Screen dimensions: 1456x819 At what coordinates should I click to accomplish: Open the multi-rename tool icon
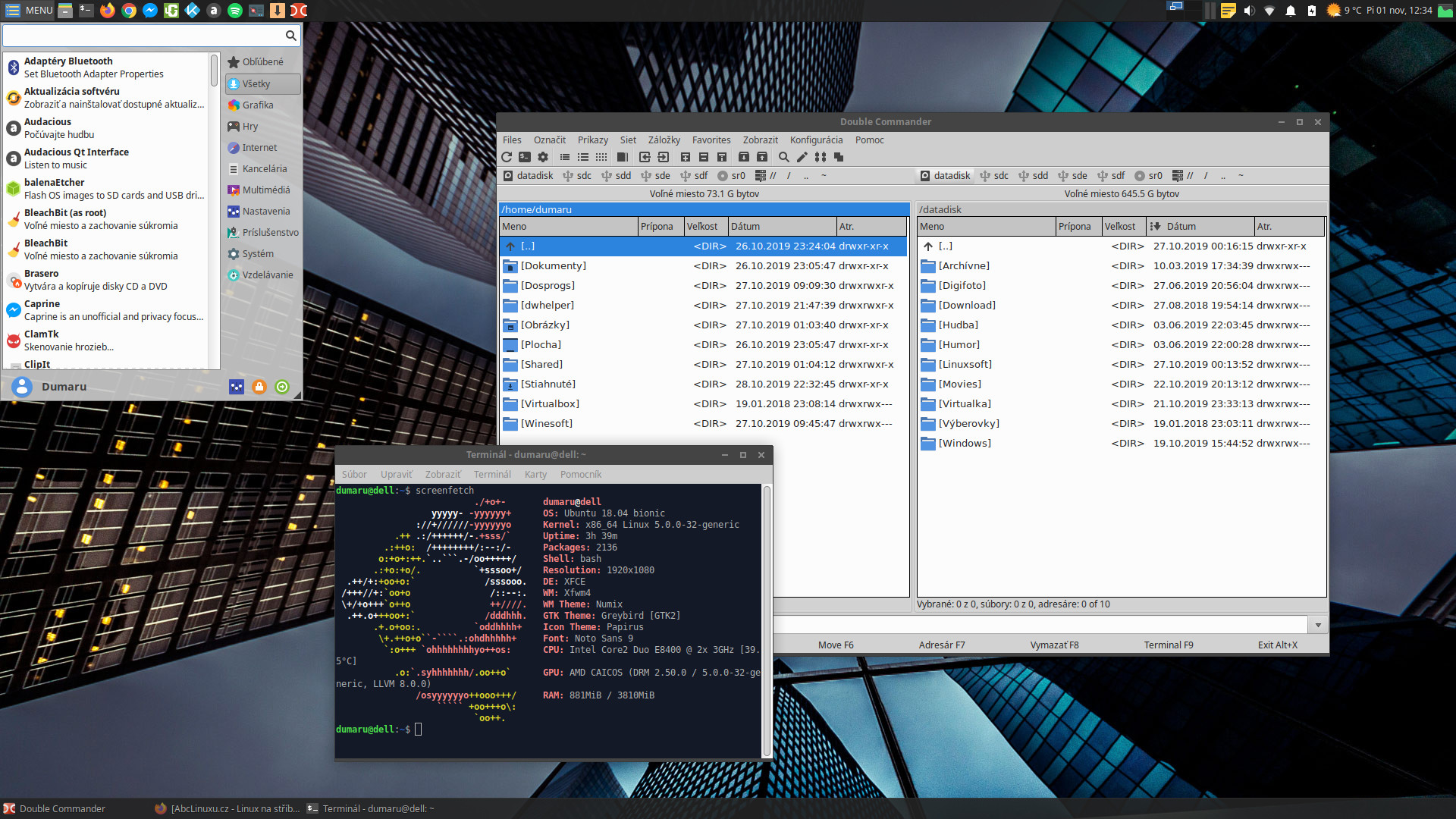[820, 157]
